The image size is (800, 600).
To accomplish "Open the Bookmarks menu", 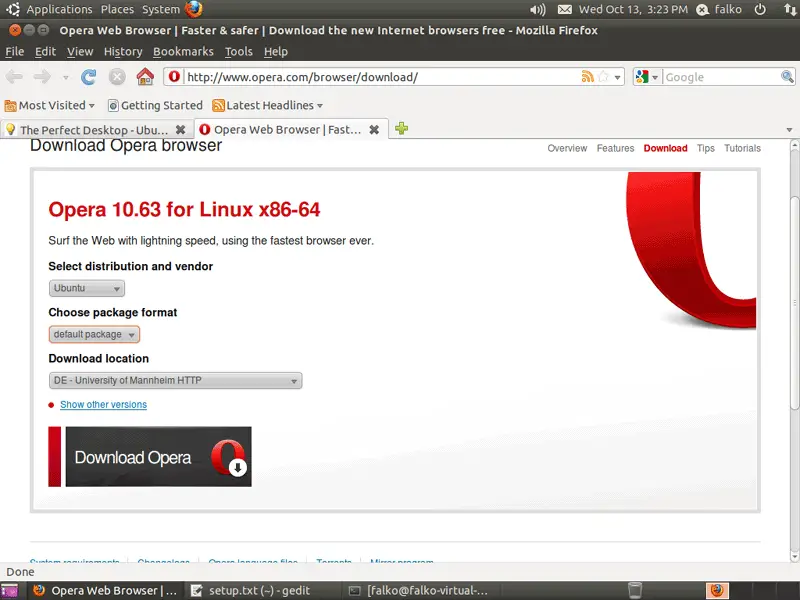I will click(183, 52).
